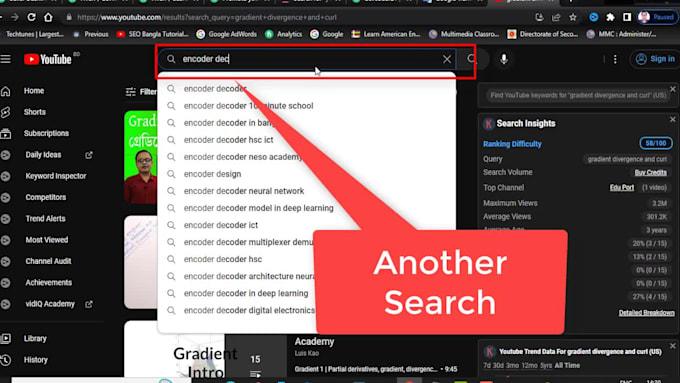
Task: Select the 12mo trend range tab
Action: click(x=529, y=365)
